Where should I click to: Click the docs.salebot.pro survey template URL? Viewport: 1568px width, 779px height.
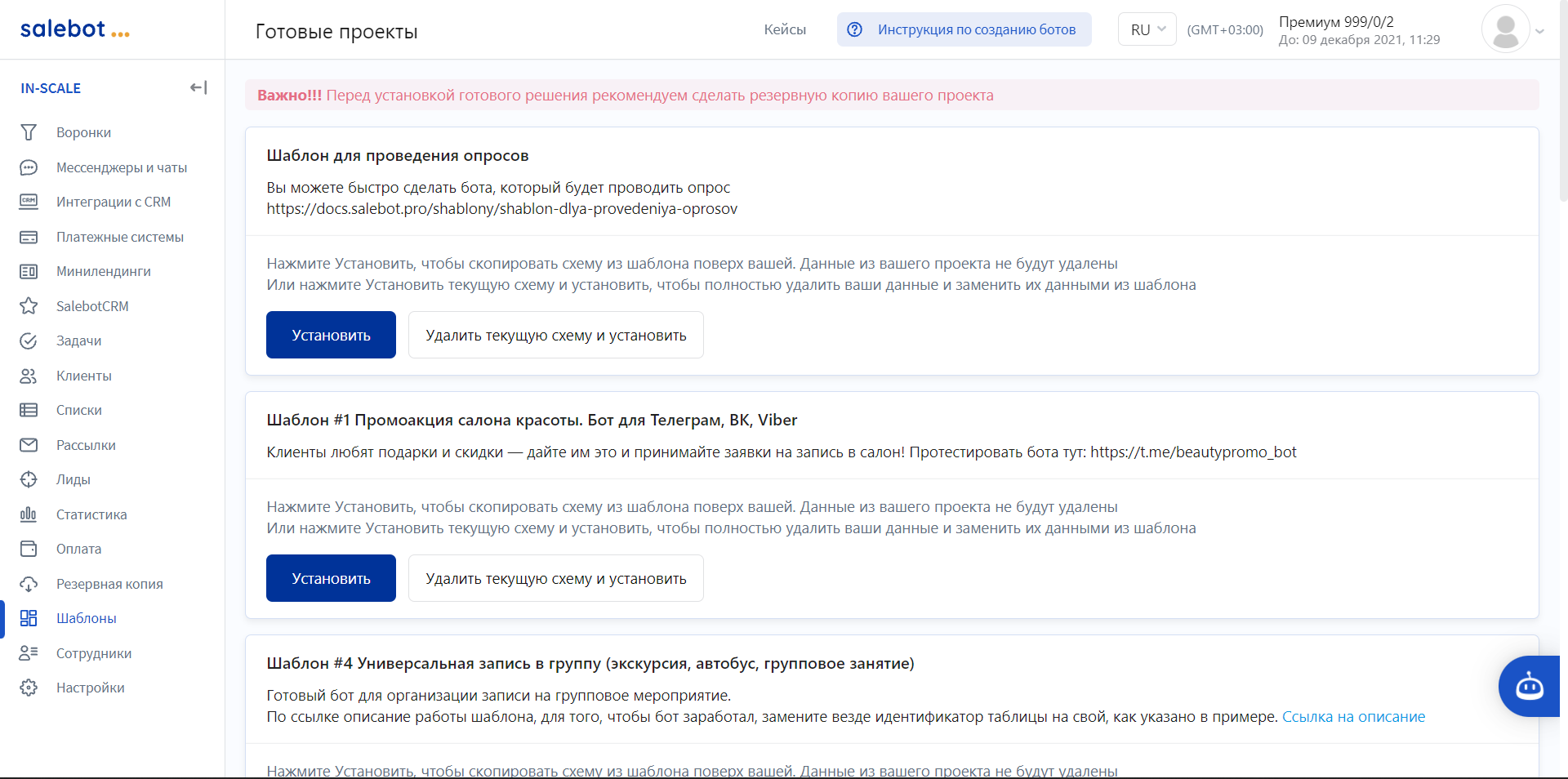click(502, 208)
